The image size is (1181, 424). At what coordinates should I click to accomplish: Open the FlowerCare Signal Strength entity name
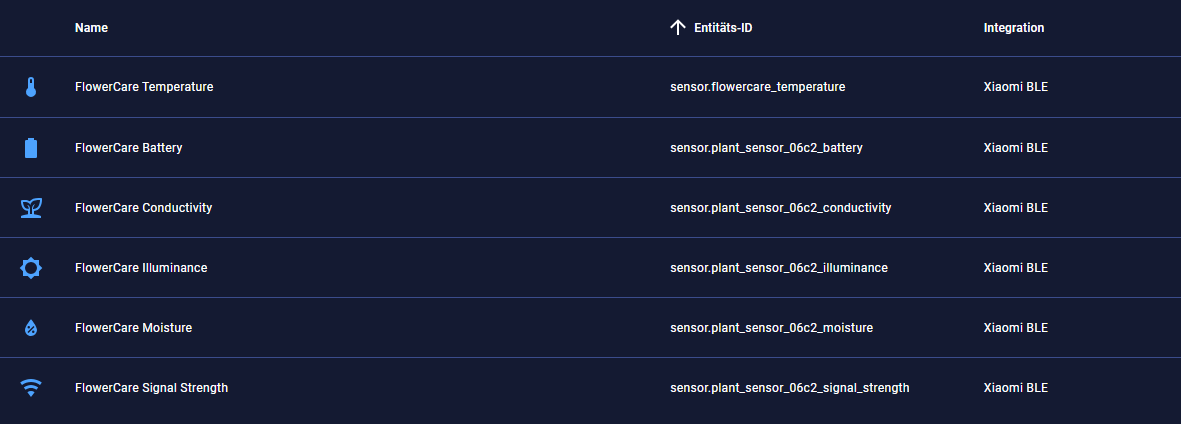(x=151, y=388)
